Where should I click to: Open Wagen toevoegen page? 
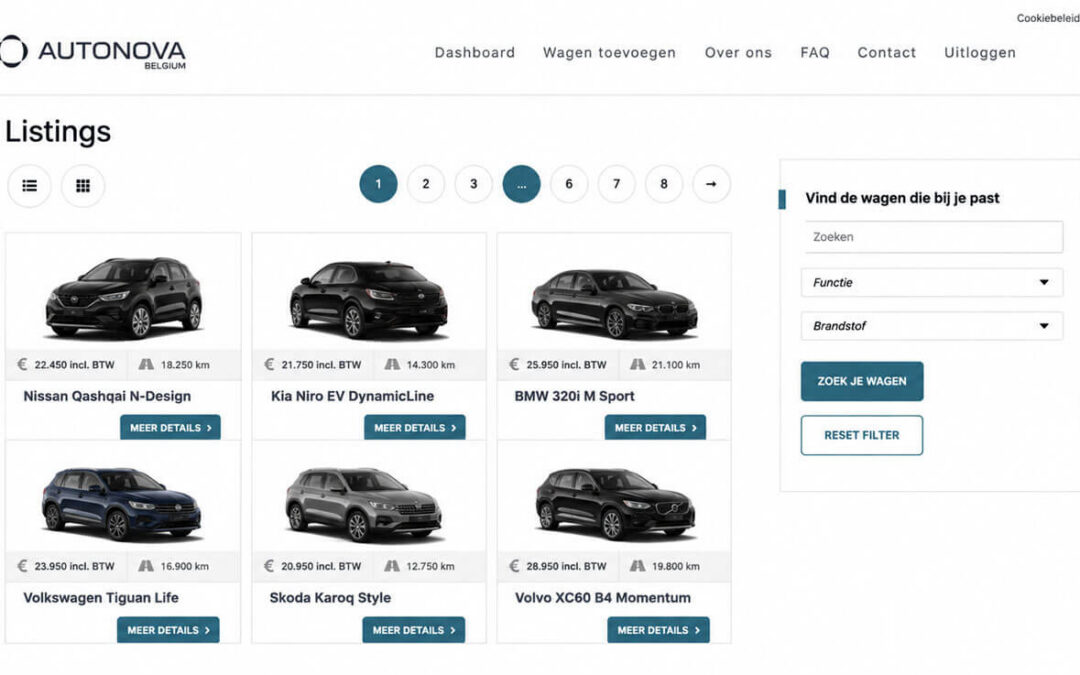pos(610,53)
